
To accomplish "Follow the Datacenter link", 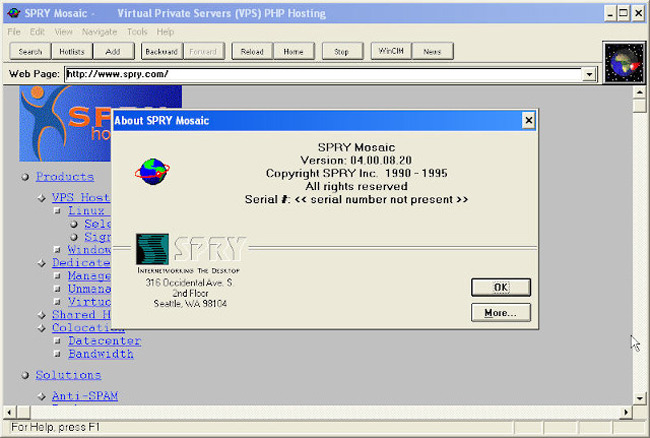I will click(x=104, y=341).
